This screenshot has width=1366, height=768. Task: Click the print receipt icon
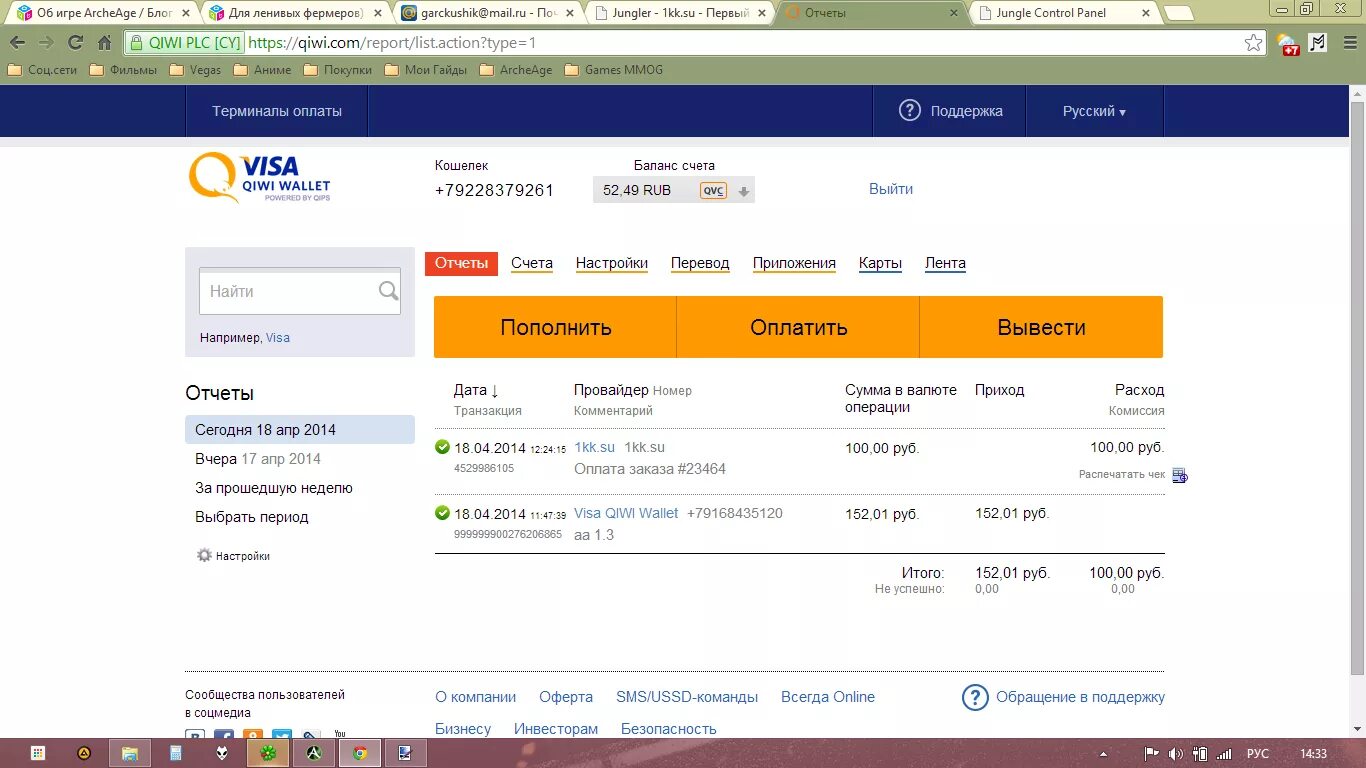pyautogui.click(x=1180, y=475)
